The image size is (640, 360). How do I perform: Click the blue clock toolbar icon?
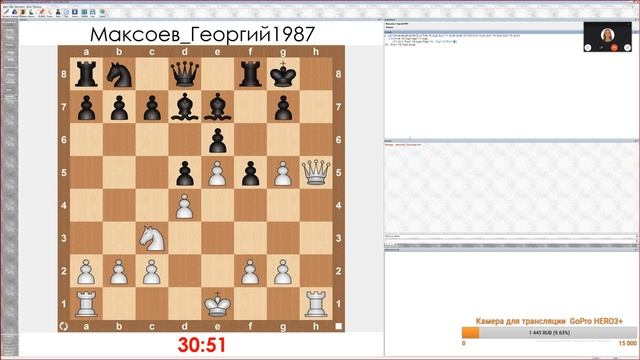(x=66, y=12)
